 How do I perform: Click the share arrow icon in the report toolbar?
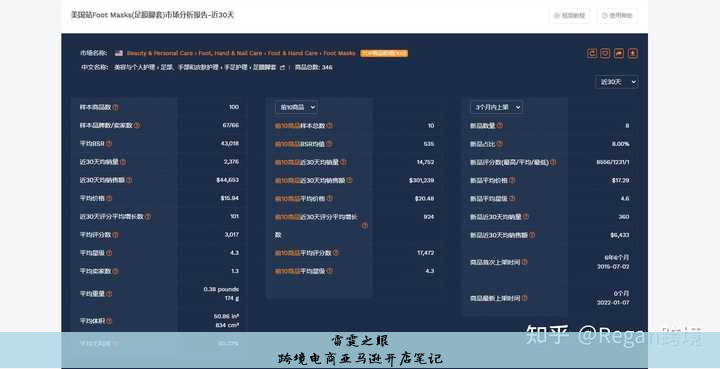pyautogui.click(x=619, y=53)
